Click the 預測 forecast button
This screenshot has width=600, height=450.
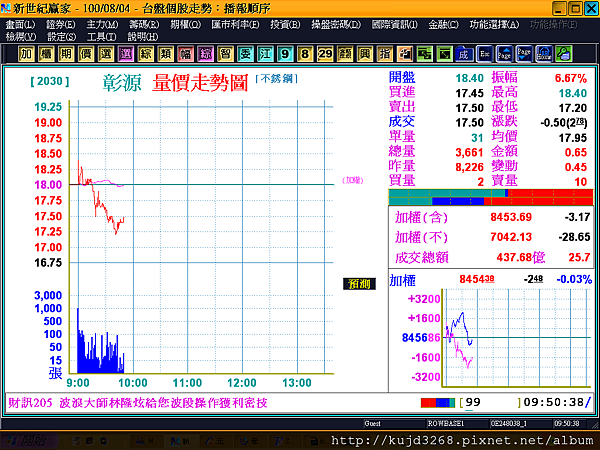[359, 284]
